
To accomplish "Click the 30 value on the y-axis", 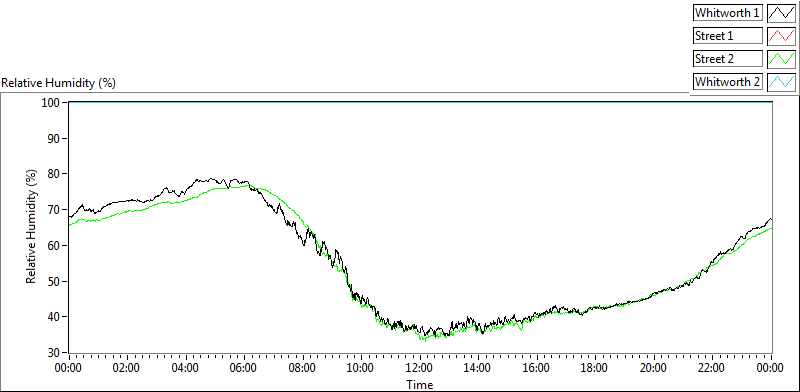I will coord(55,353).
